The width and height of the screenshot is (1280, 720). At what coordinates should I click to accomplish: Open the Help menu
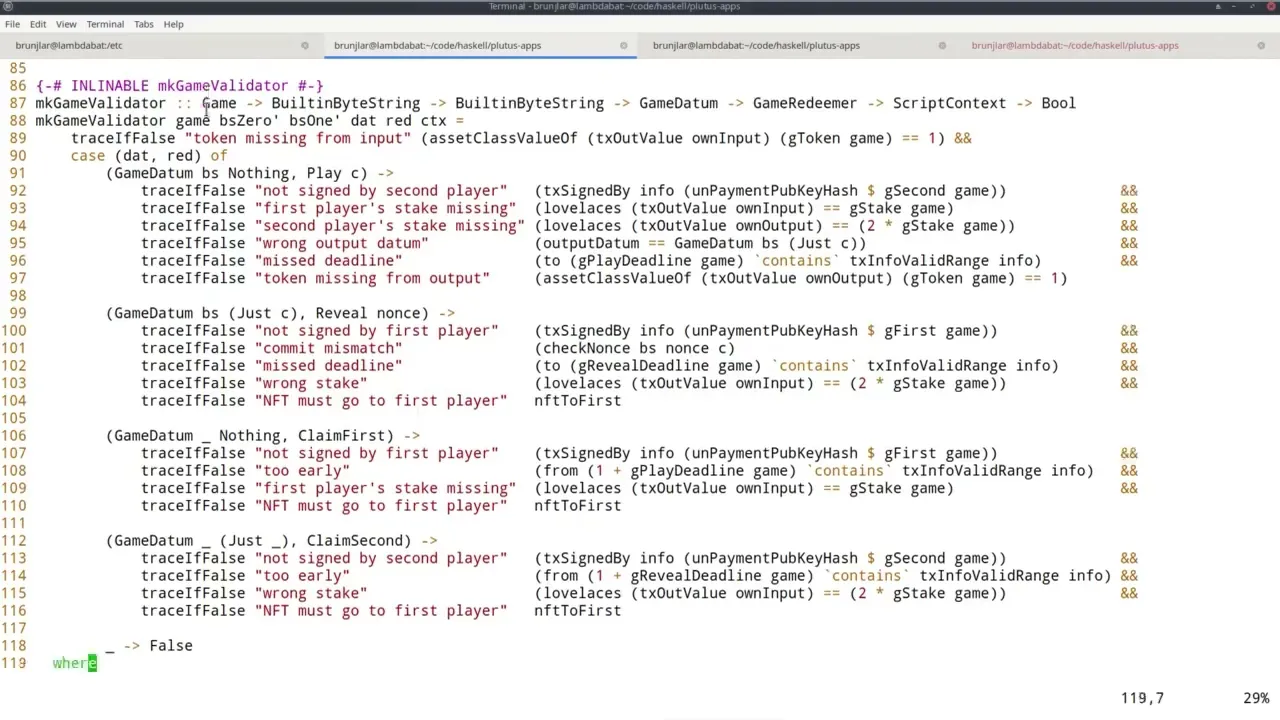173,24
